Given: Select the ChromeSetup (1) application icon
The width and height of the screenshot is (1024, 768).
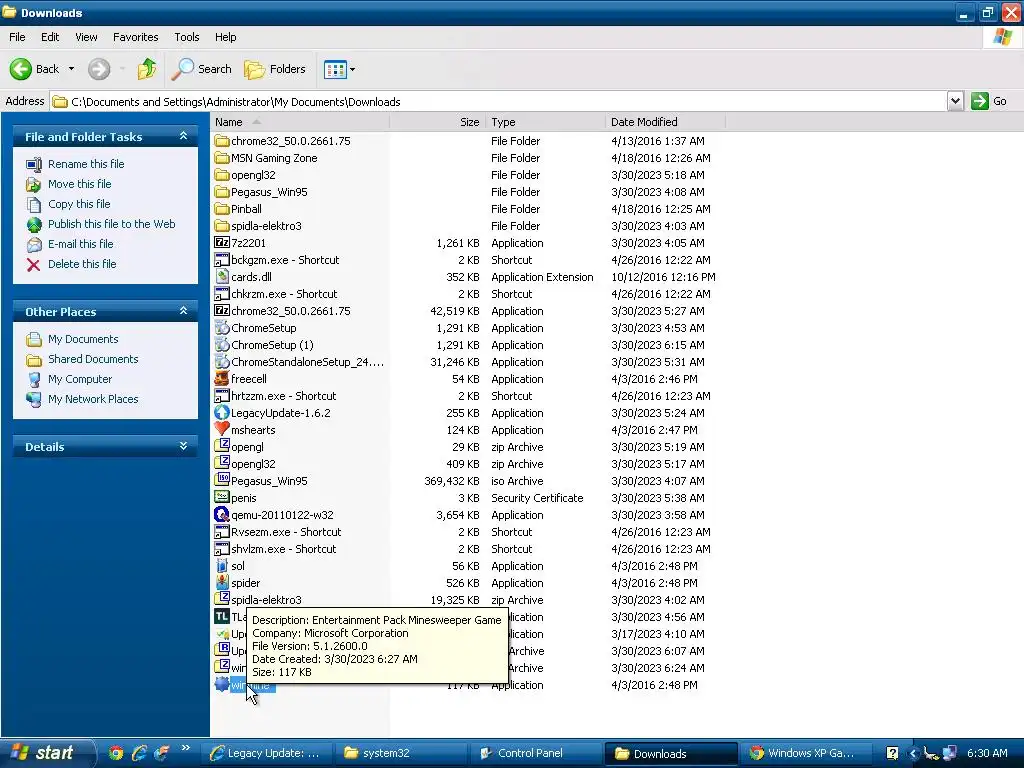Looking at the screenshot, I should [222, 344].
